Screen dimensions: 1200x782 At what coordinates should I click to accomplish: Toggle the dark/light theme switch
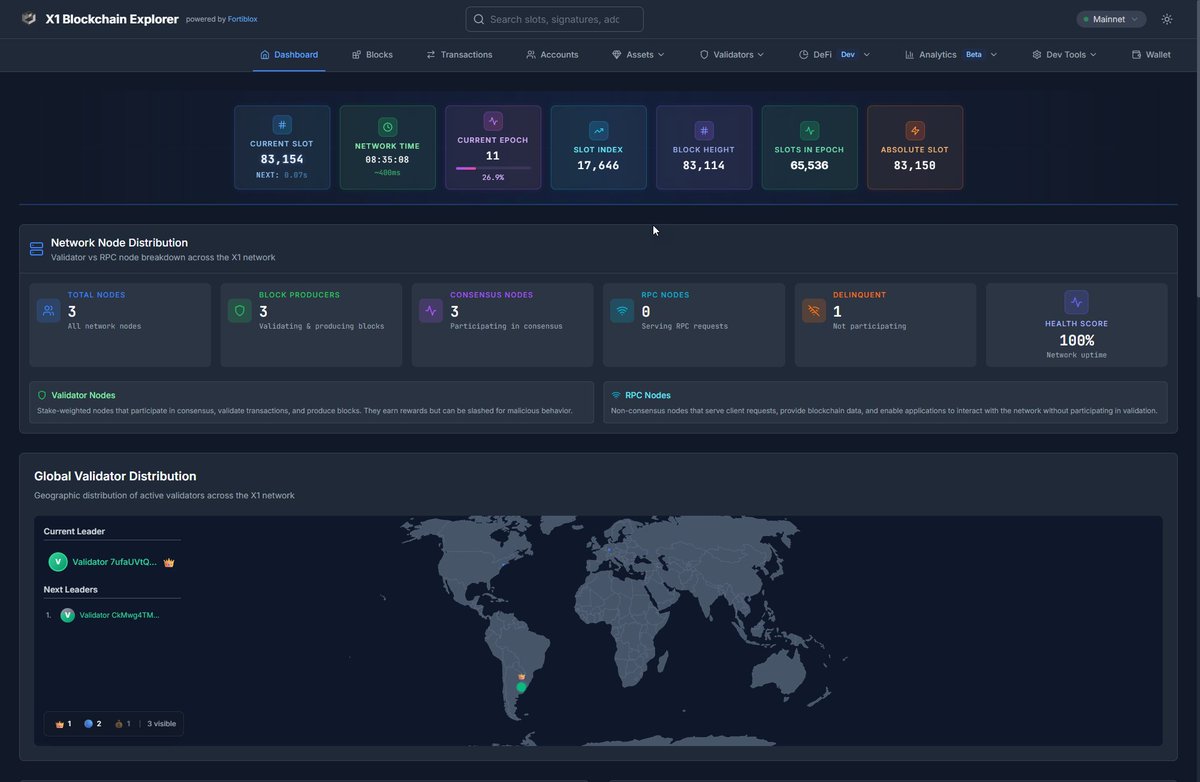point(1166,18)
